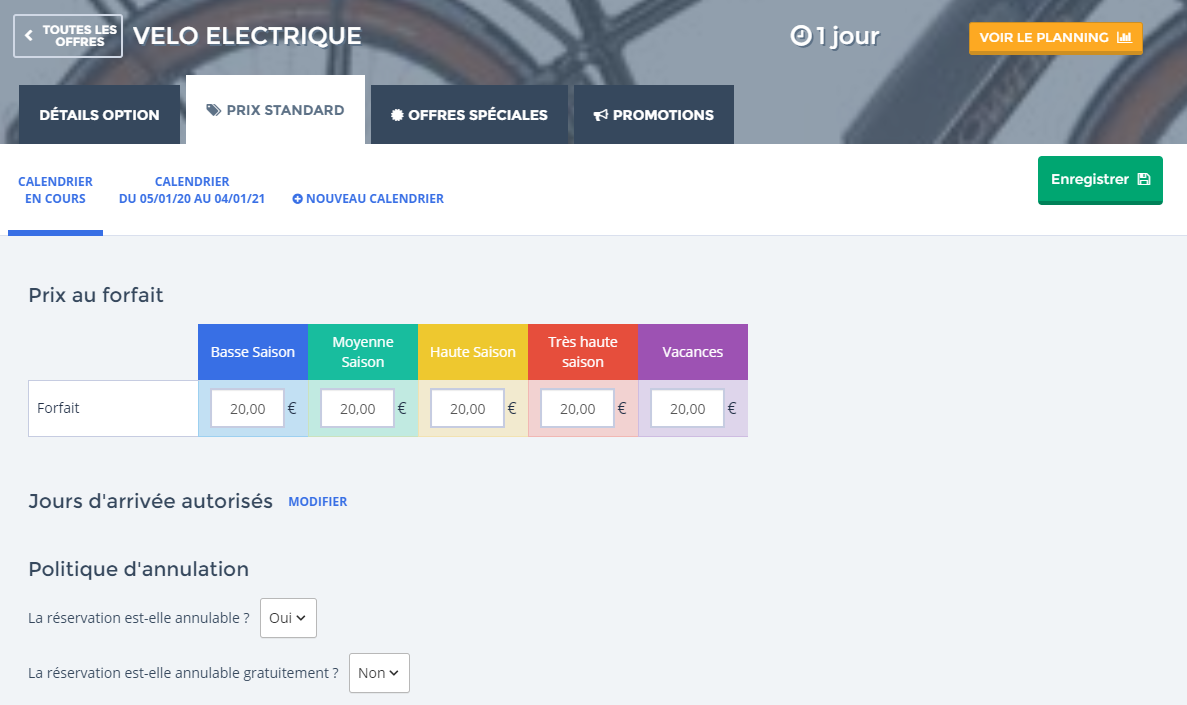The width and height of the screenshot is (1187, 705).
Task: Click the chart icon in Voir le planning
Action: (x=1124, y=38)
